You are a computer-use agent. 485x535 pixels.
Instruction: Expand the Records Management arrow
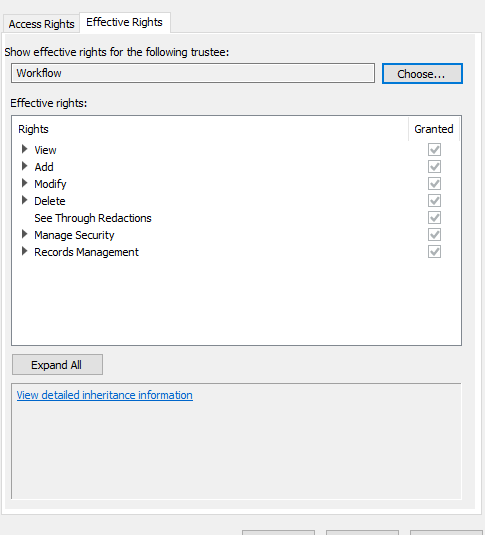point(24,251)
